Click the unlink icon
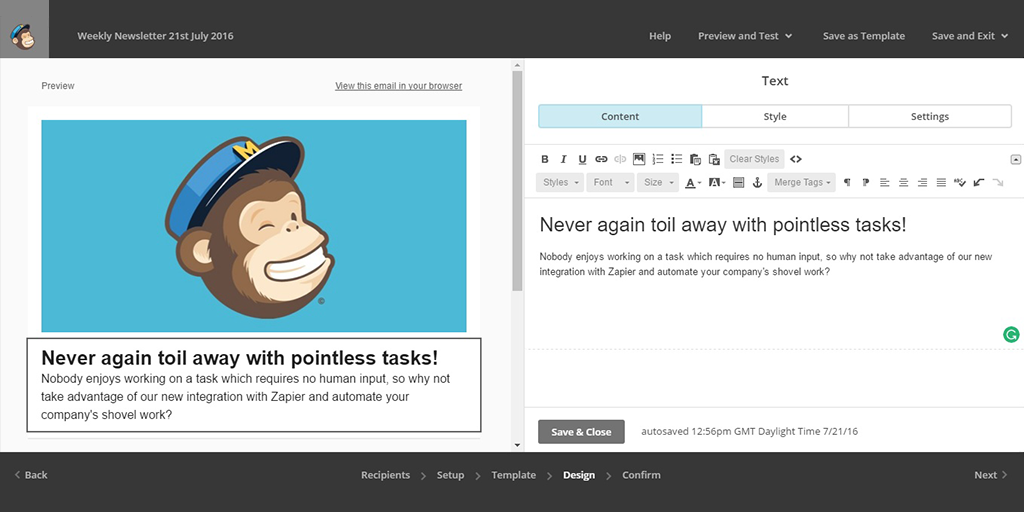The width and height of the screenshot is (1024, 512). [x=620, y=159]
